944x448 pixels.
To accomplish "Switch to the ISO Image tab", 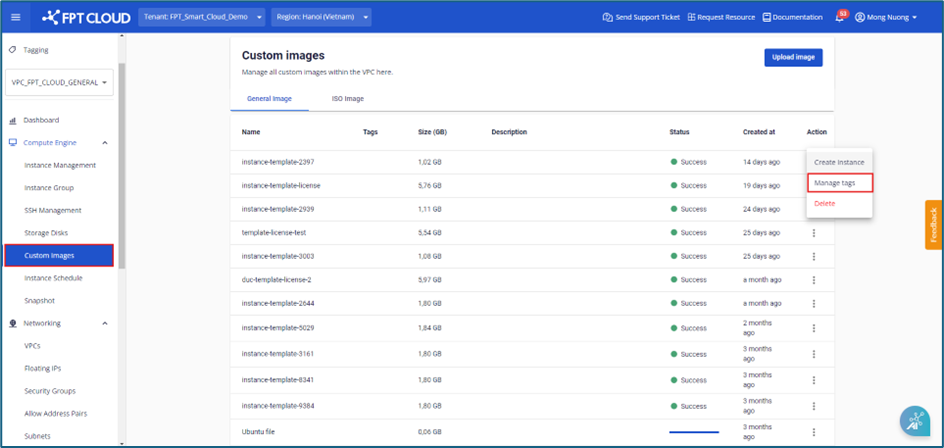I will [x=347, y=99].
